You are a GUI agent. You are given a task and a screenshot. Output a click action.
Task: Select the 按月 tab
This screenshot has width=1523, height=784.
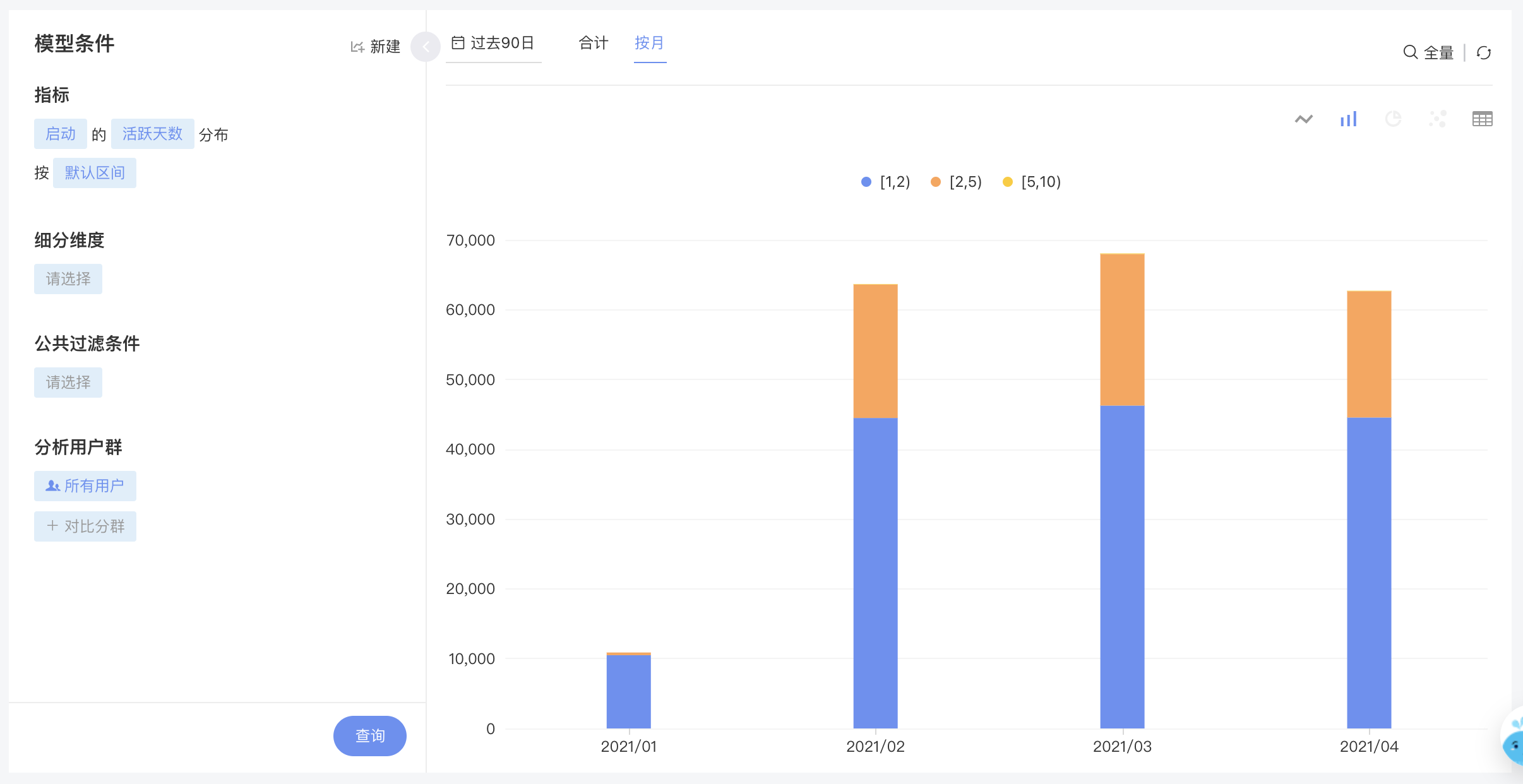(650, 43)
